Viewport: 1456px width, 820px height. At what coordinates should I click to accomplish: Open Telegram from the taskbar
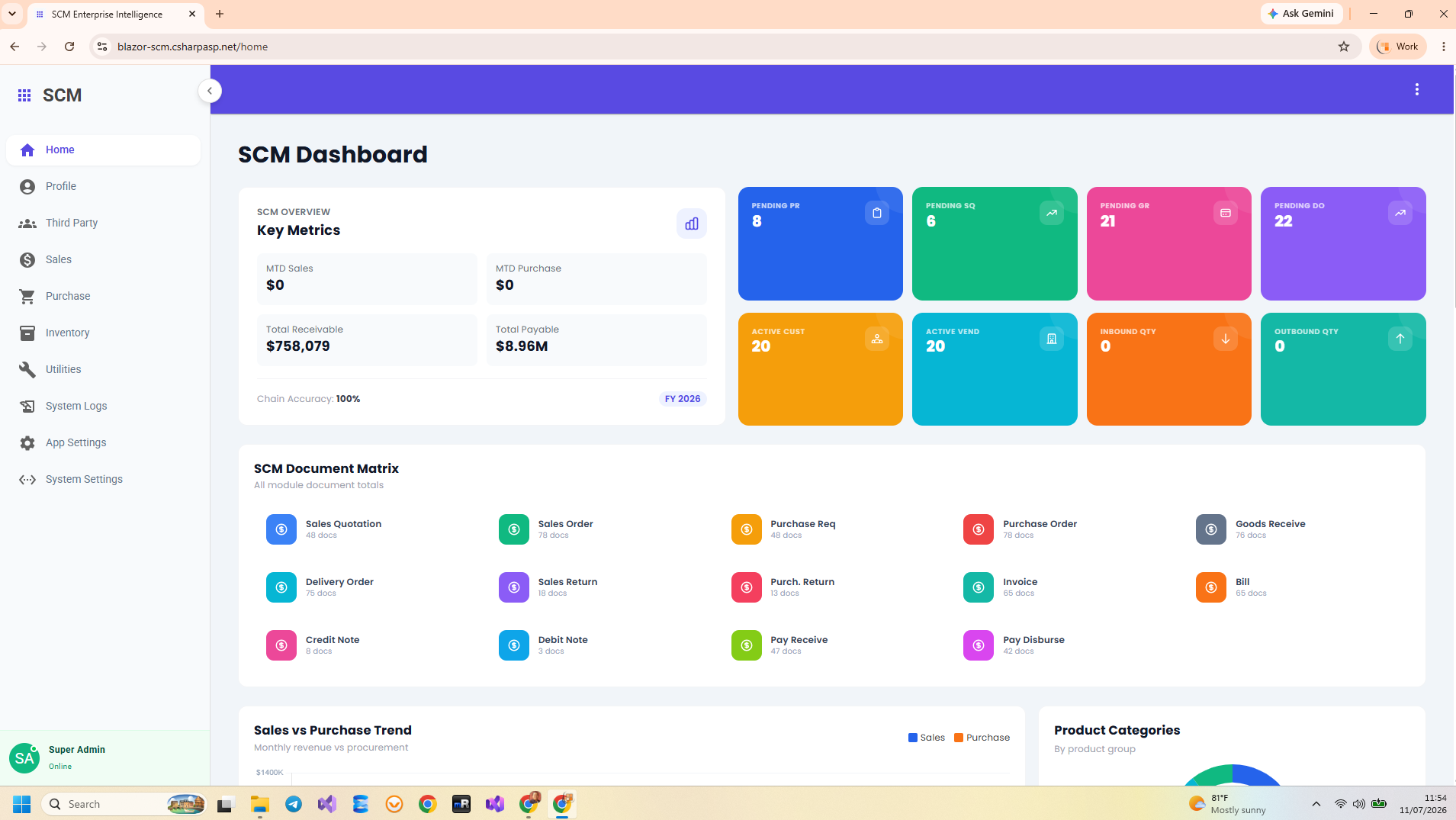(294, 804)
